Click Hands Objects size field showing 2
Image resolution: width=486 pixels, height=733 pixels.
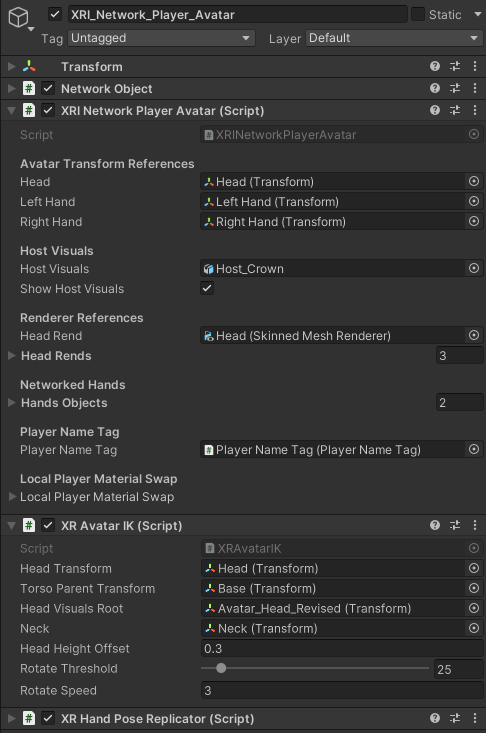[459, 402]
